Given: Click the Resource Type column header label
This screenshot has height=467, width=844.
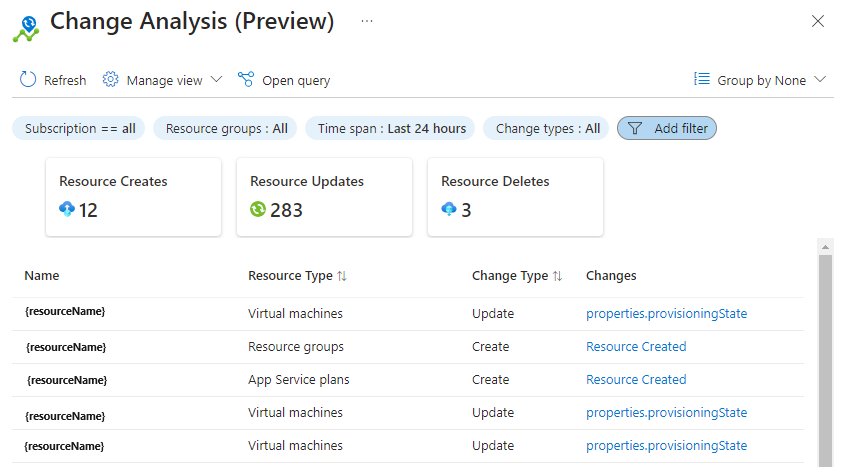Looking at the screenshot, I should click(290, 275).
